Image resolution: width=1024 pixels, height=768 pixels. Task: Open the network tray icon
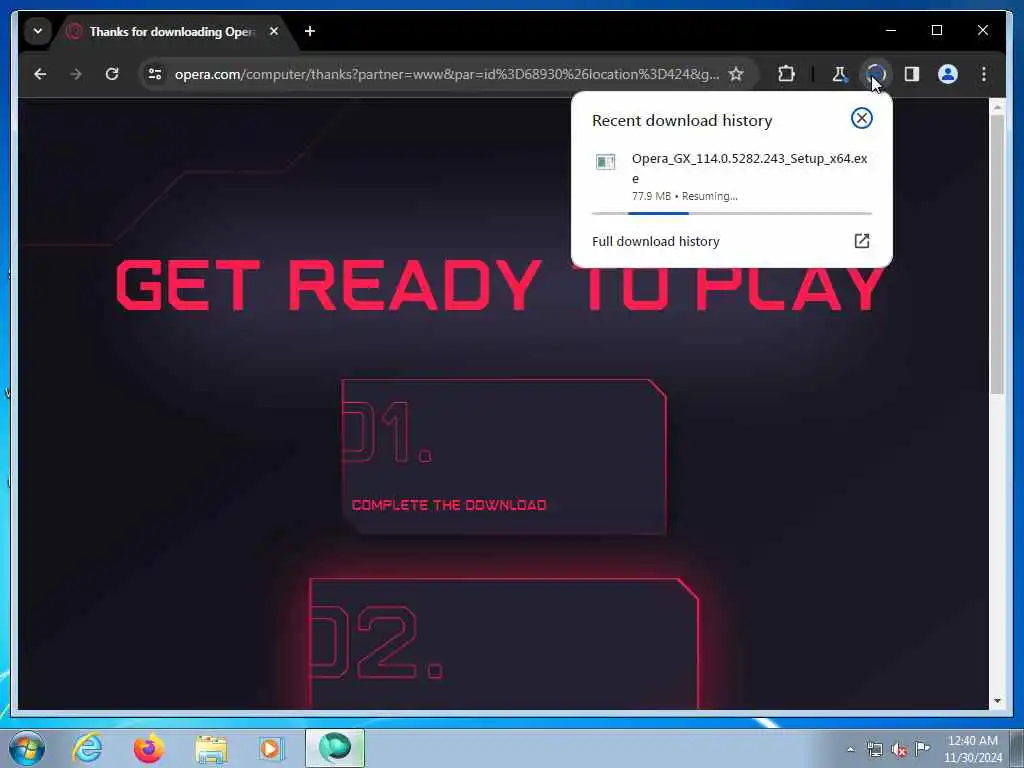[x=874, y=749]
